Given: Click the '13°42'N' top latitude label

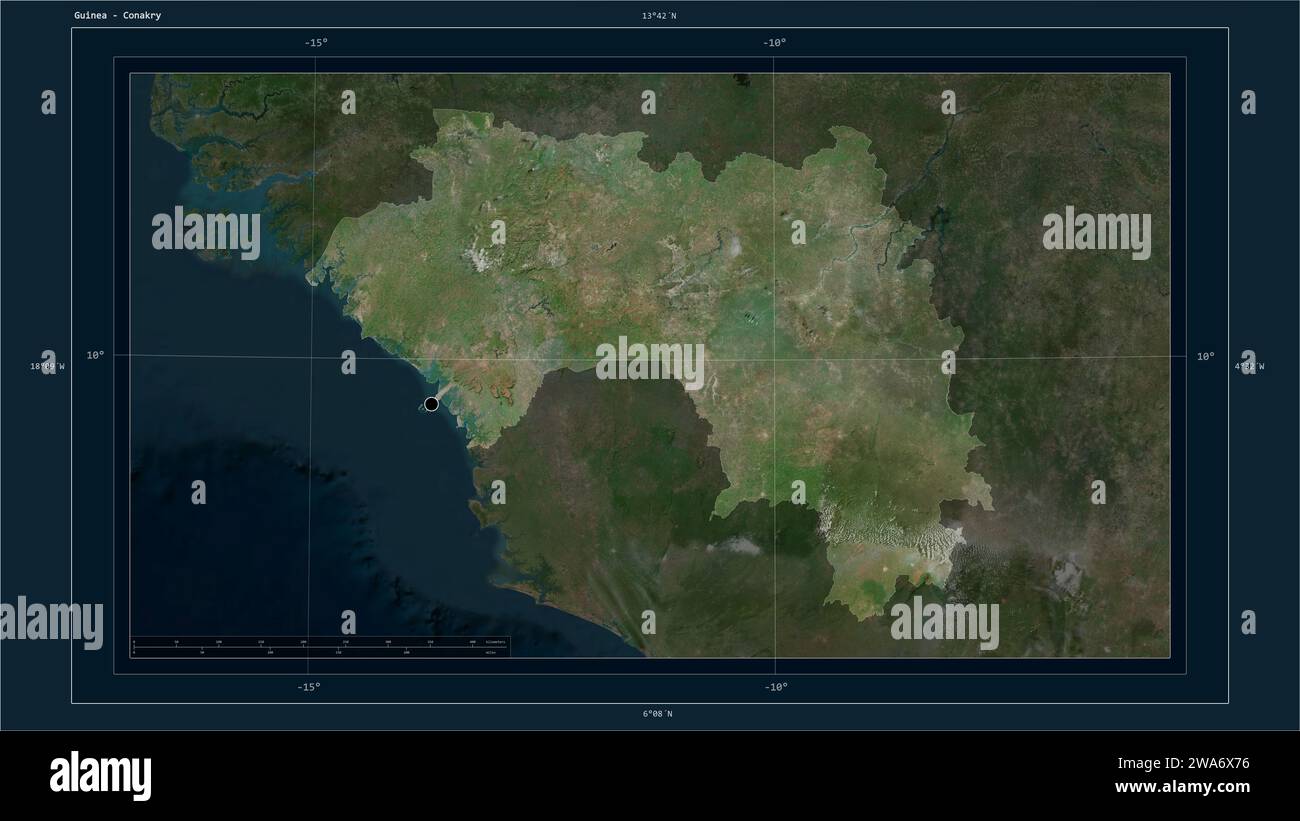Looking at the screenshot, I should [659, 15].
